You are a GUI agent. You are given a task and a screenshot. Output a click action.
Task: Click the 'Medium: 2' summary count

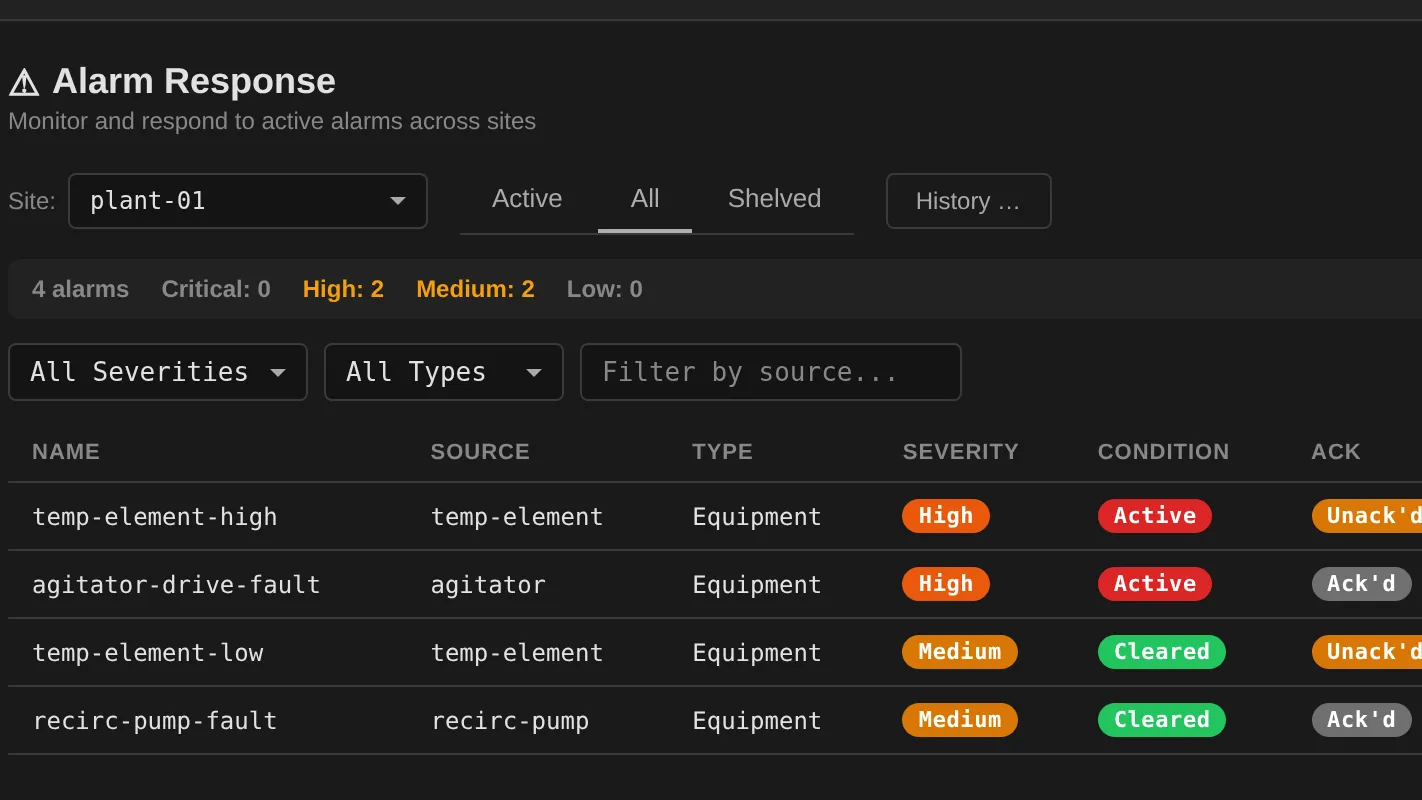475,290
